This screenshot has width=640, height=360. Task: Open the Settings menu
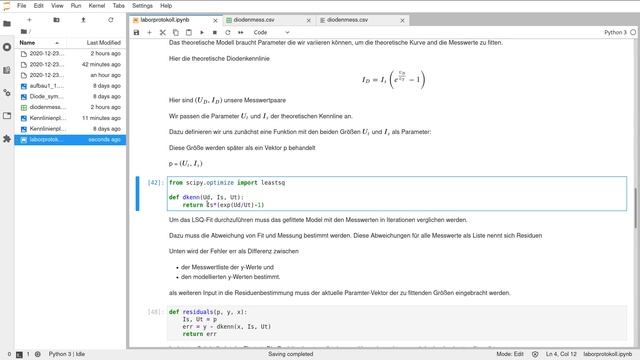(x=142, y=6)
